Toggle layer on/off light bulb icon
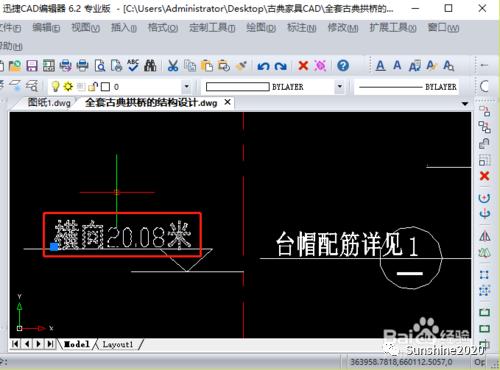Viewport: 500px width, 370px height. coord(55,87)
